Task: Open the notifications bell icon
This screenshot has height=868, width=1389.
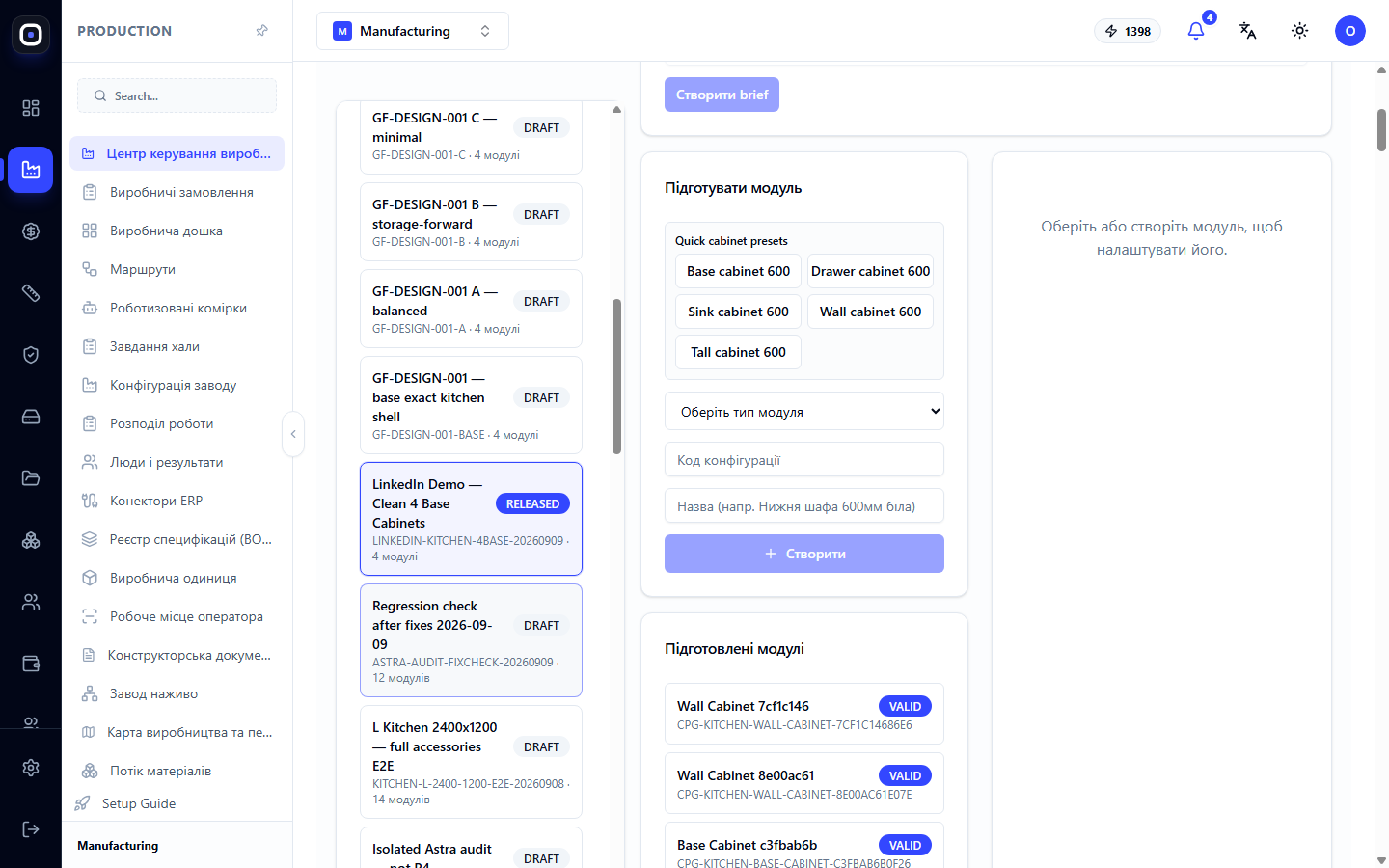Action: 1196,31
